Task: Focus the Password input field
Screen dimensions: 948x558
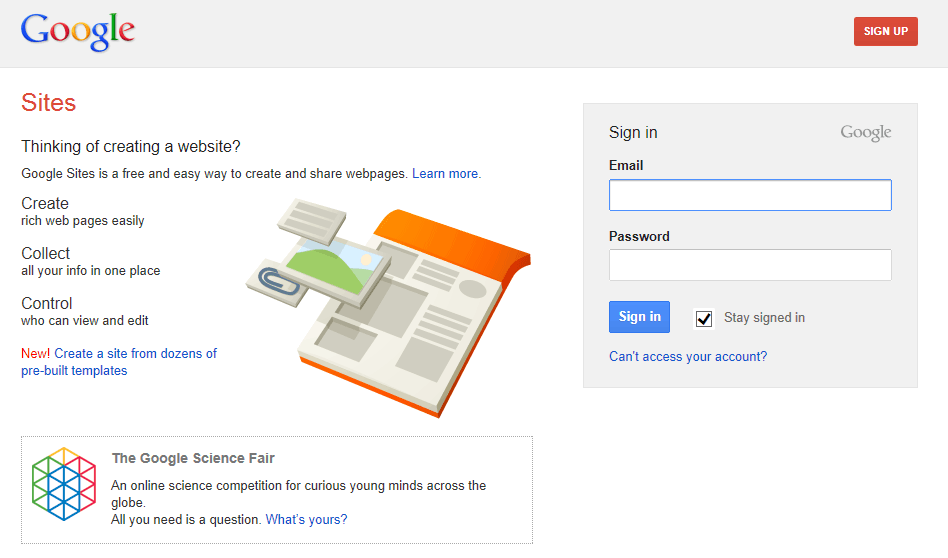Action: coord(750,265)
